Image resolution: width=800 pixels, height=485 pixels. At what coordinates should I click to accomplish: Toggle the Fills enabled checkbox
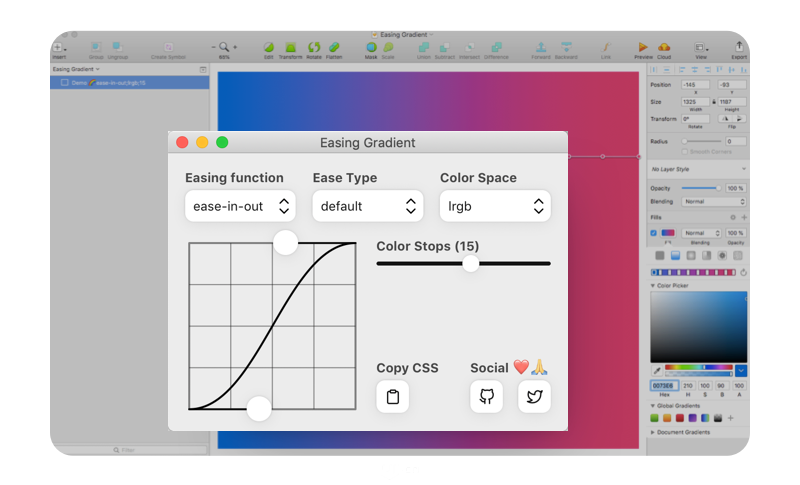click(x=653, y=232)
